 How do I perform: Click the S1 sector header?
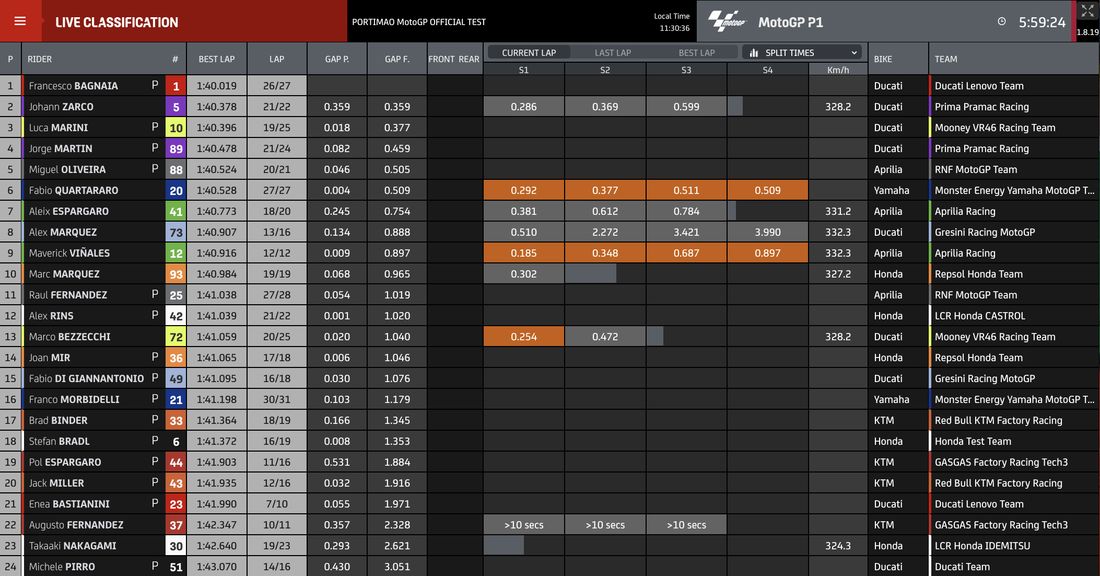[523, 70]
